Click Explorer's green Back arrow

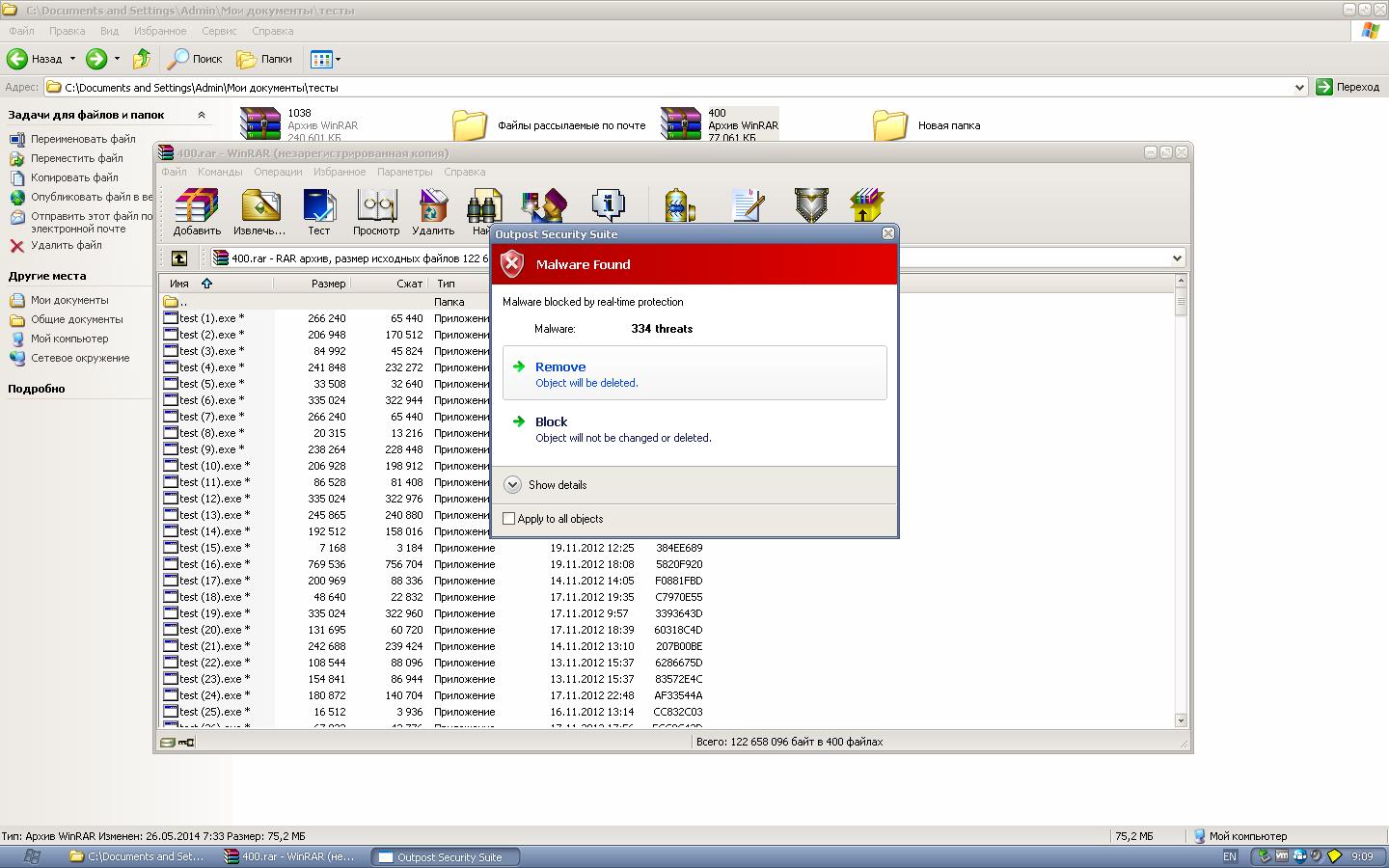tap(17, 59)
